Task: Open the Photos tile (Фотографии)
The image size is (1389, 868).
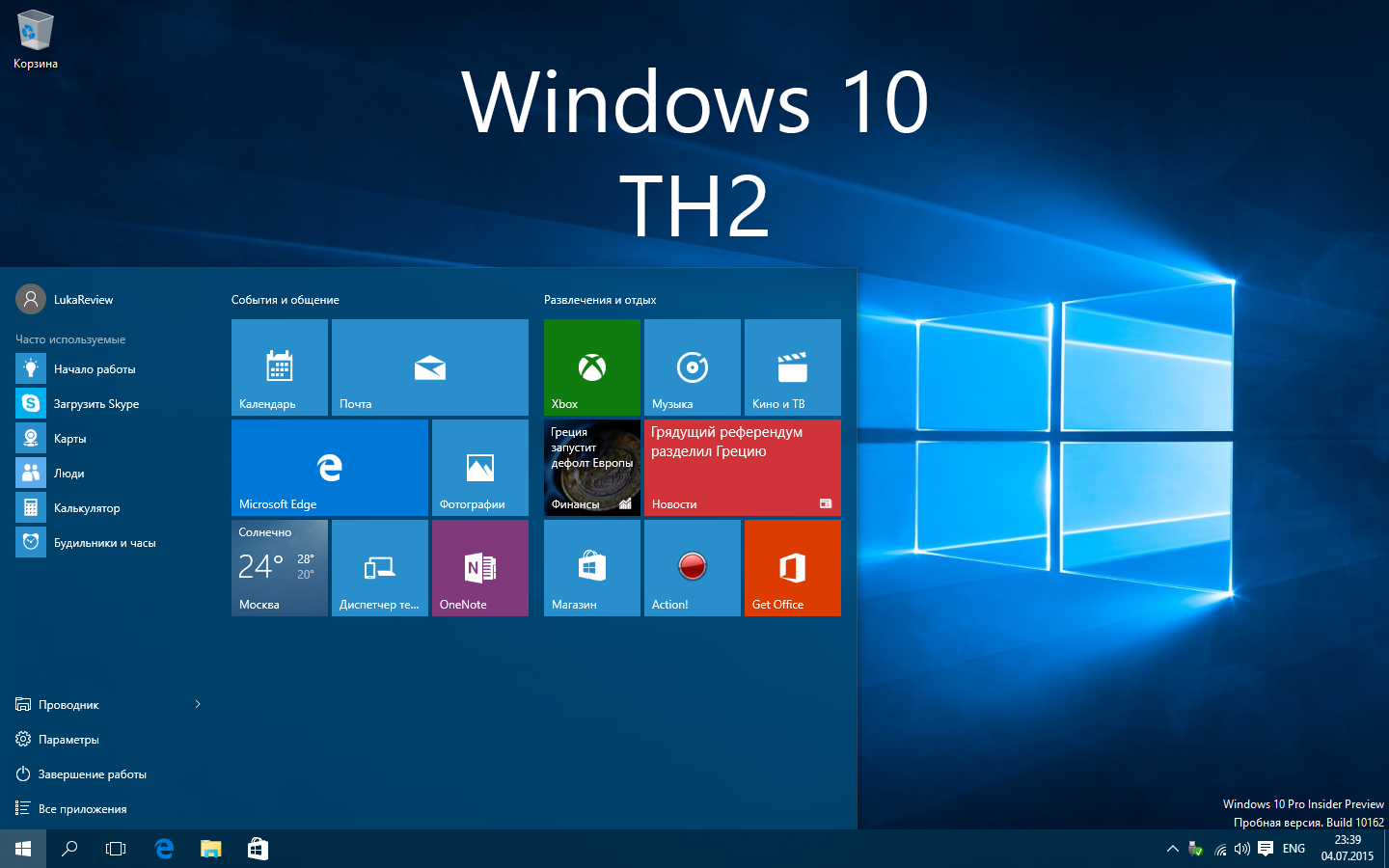Action: [x=480, y=468]
